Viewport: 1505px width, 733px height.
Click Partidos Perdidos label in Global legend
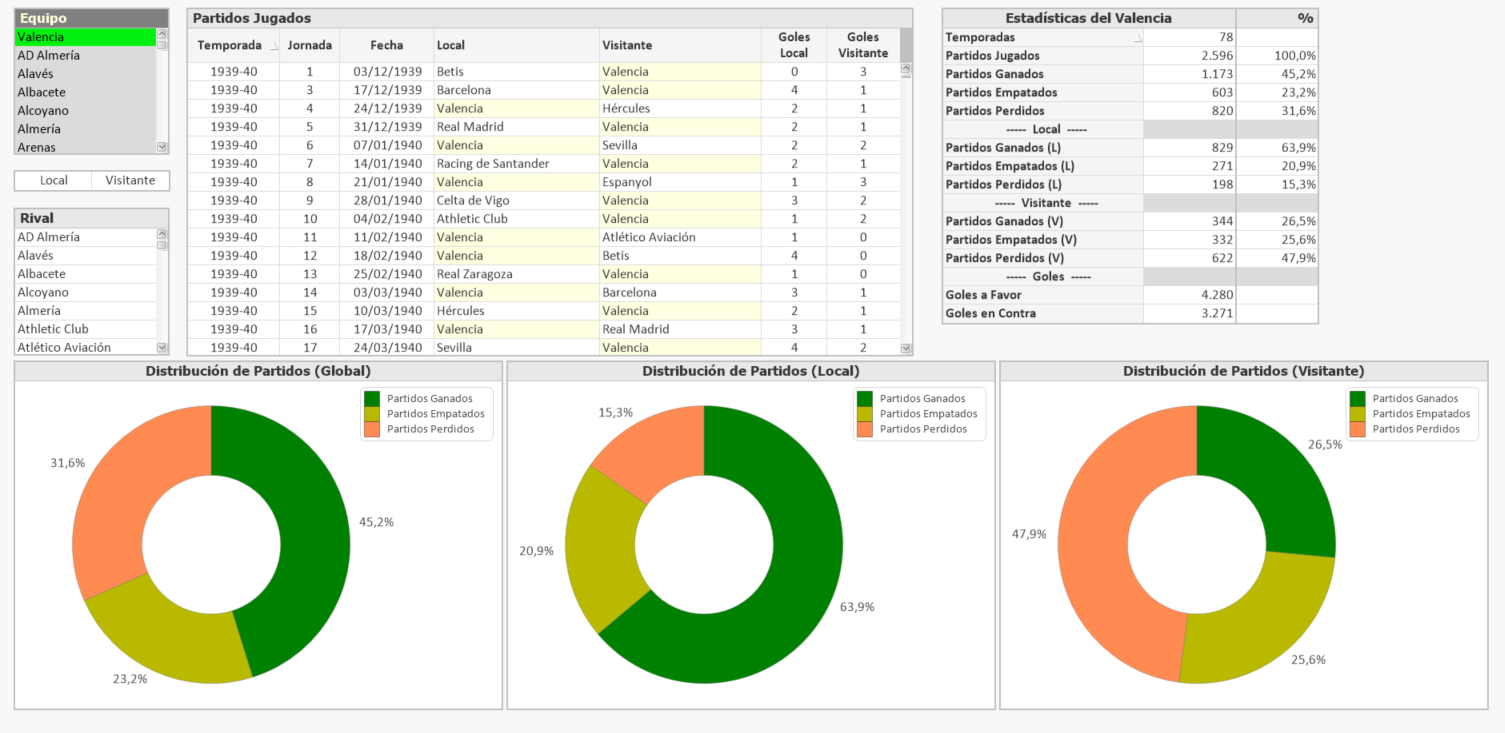pyautogui.click(x=430, y=429)
